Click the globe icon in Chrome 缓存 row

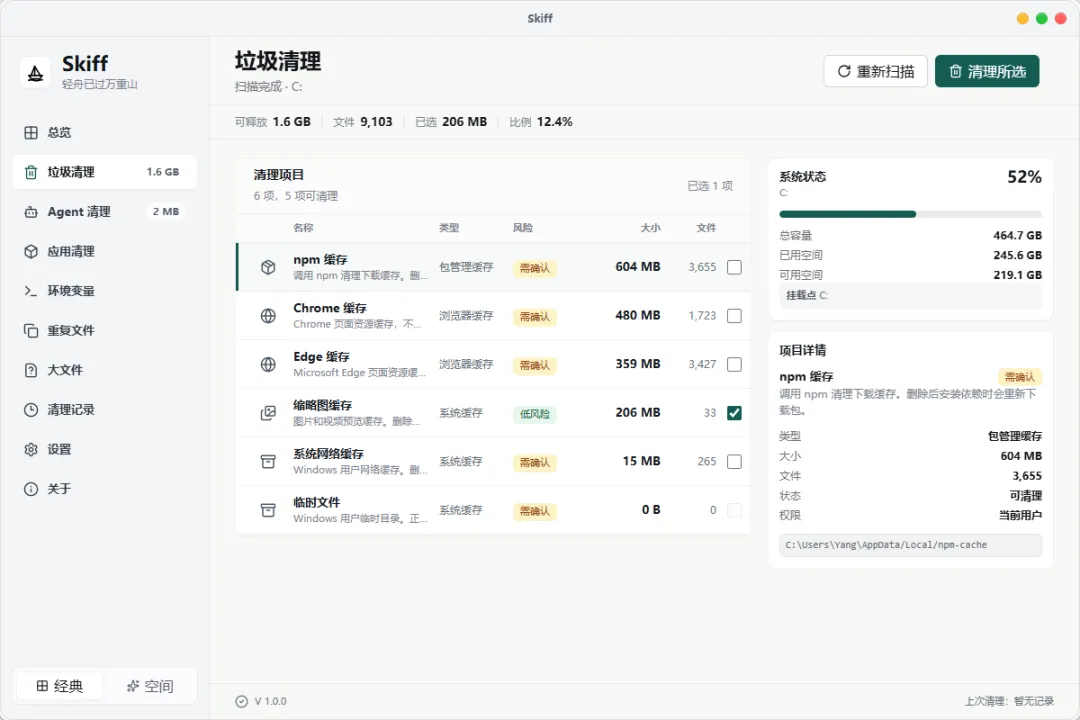coord(269,316)
